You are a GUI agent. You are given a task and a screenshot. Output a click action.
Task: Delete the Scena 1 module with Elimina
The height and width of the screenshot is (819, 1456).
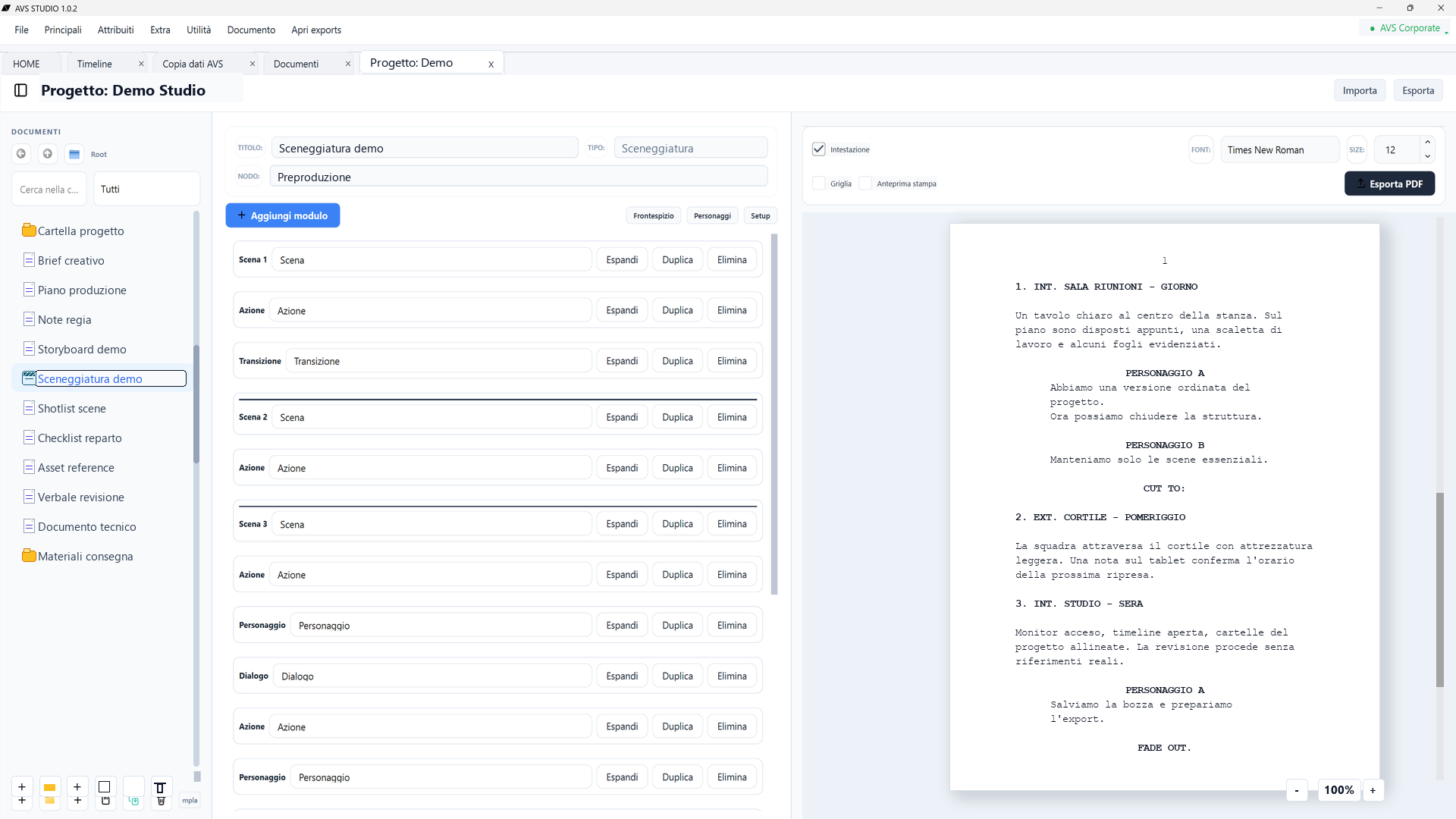[732, 259]
